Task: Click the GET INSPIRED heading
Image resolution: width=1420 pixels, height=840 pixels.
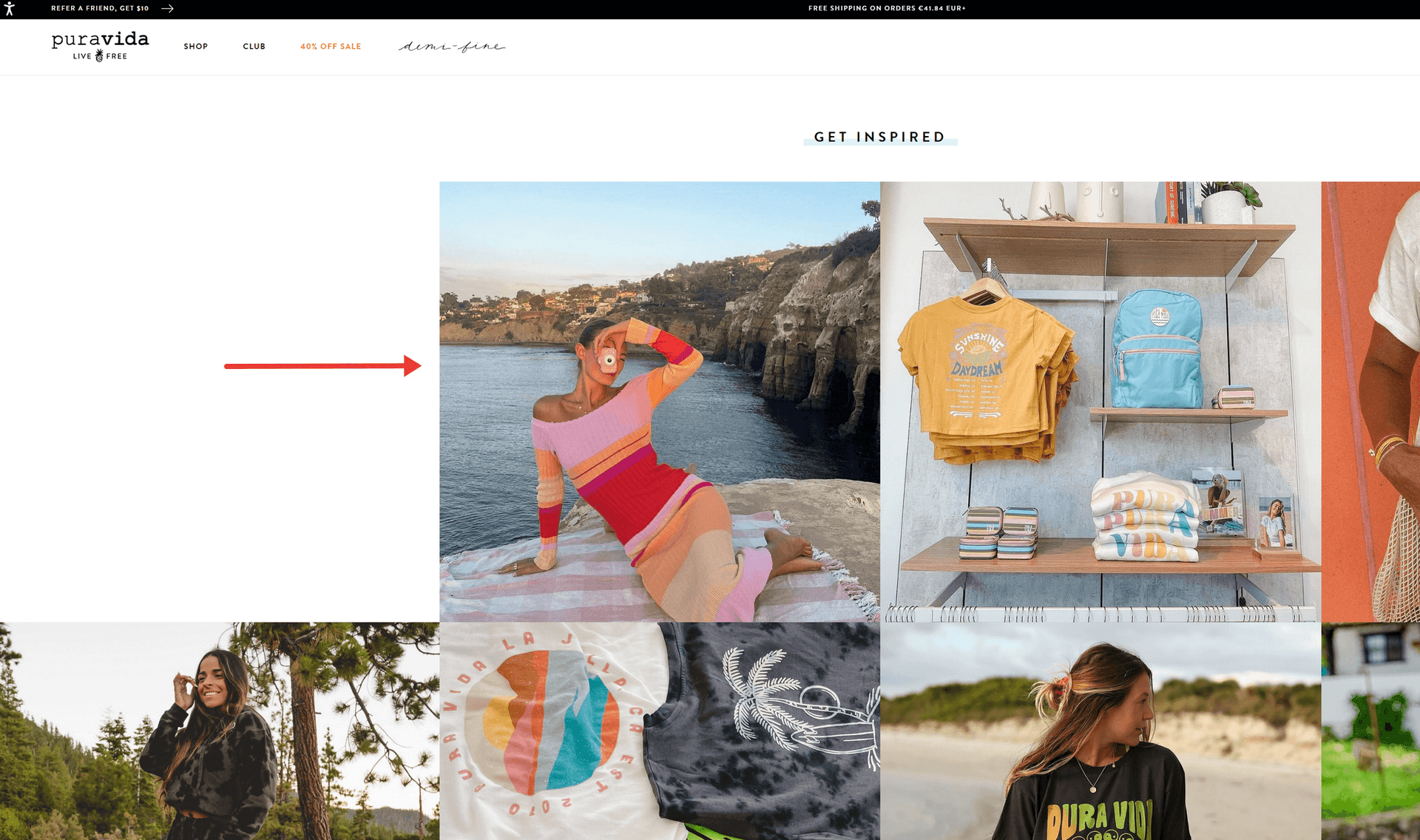Action: (879, 137)
